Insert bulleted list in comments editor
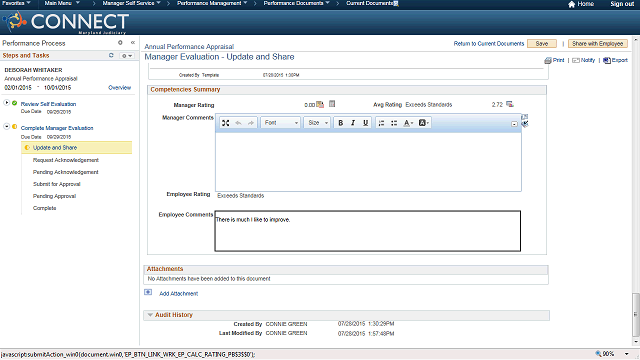Image resolution: width=640 pixels, height=360 pixels. point(394,123)
